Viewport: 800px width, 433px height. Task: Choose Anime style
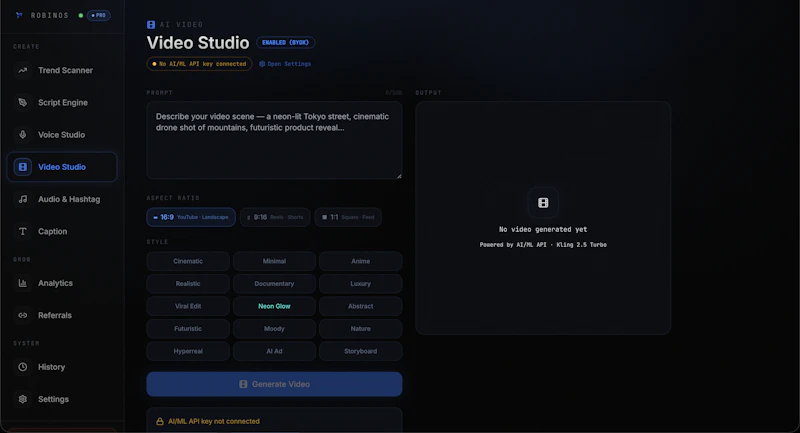[360, 261]
